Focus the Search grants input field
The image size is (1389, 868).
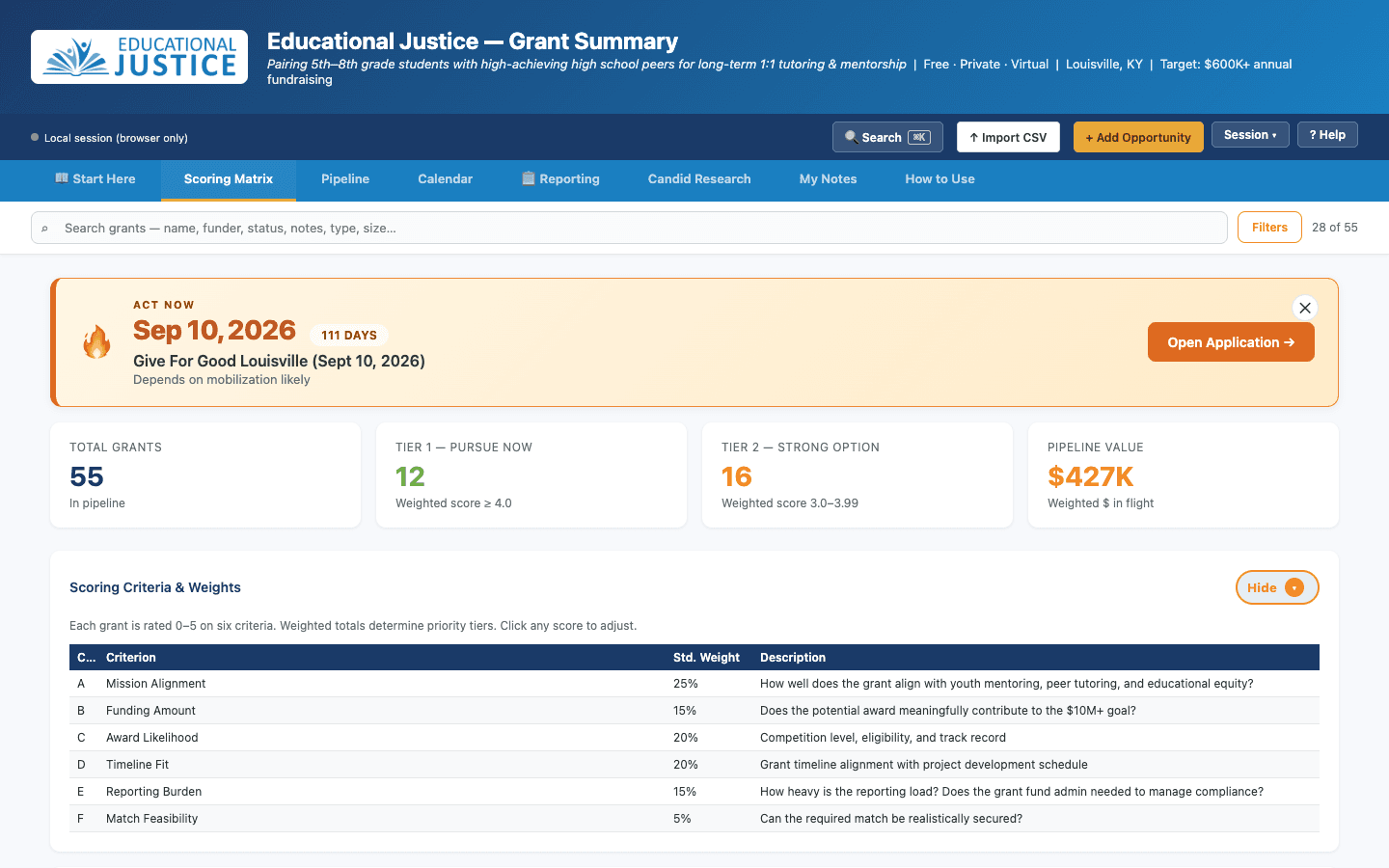[629, 228]
